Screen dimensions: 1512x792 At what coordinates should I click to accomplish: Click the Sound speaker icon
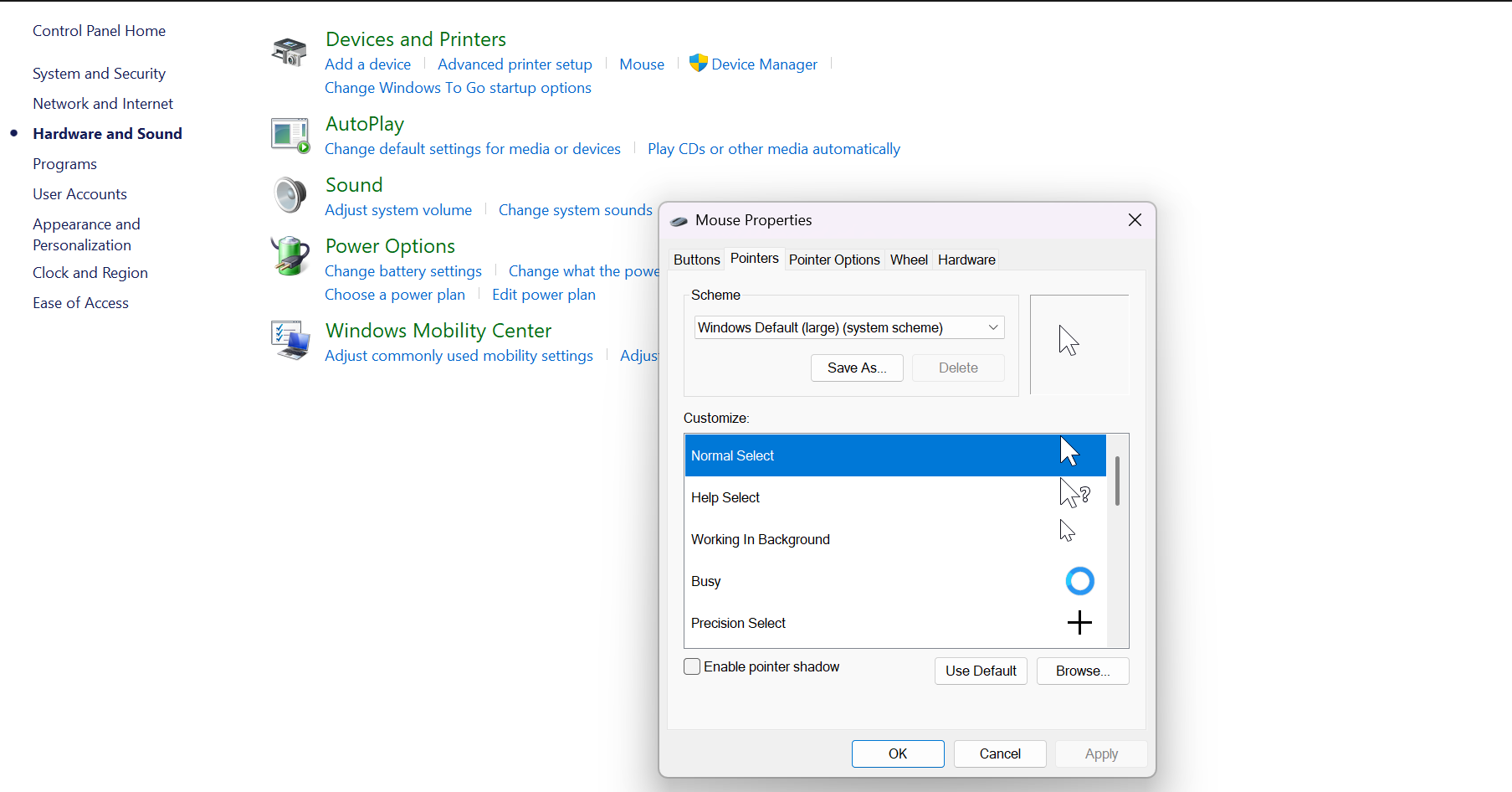[290, 196]
